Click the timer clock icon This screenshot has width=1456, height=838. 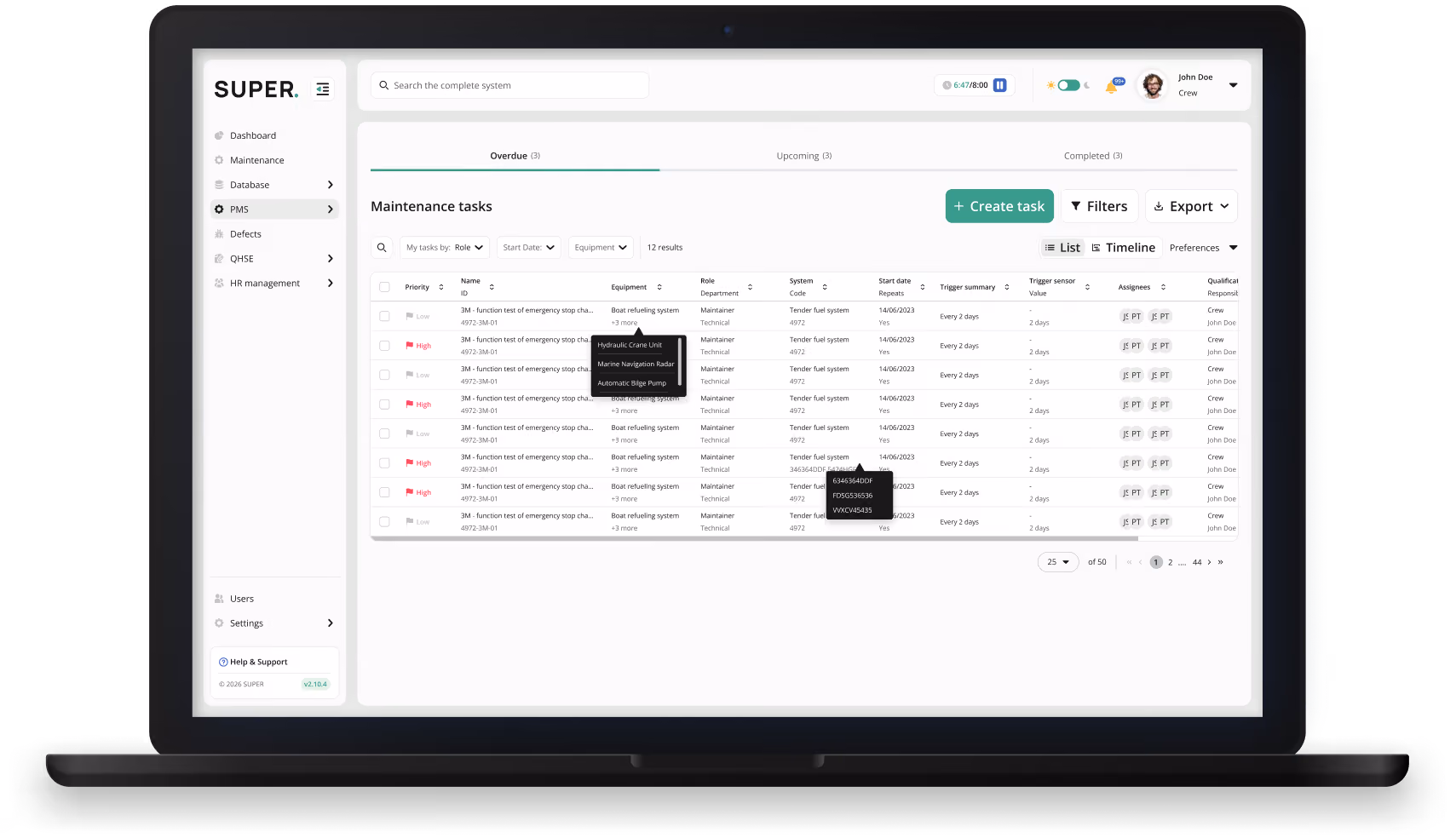click(947, 85)
